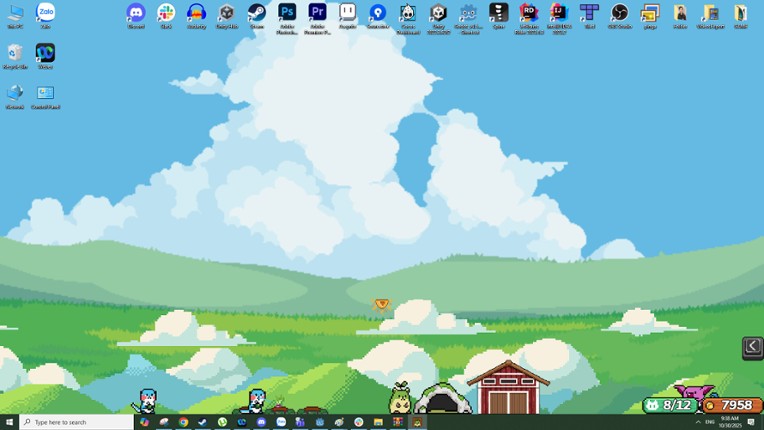Viewport: 764px width, 430px height.
Task: Select the active pixel game taskbar icon
Action: (x=417, y=422)
